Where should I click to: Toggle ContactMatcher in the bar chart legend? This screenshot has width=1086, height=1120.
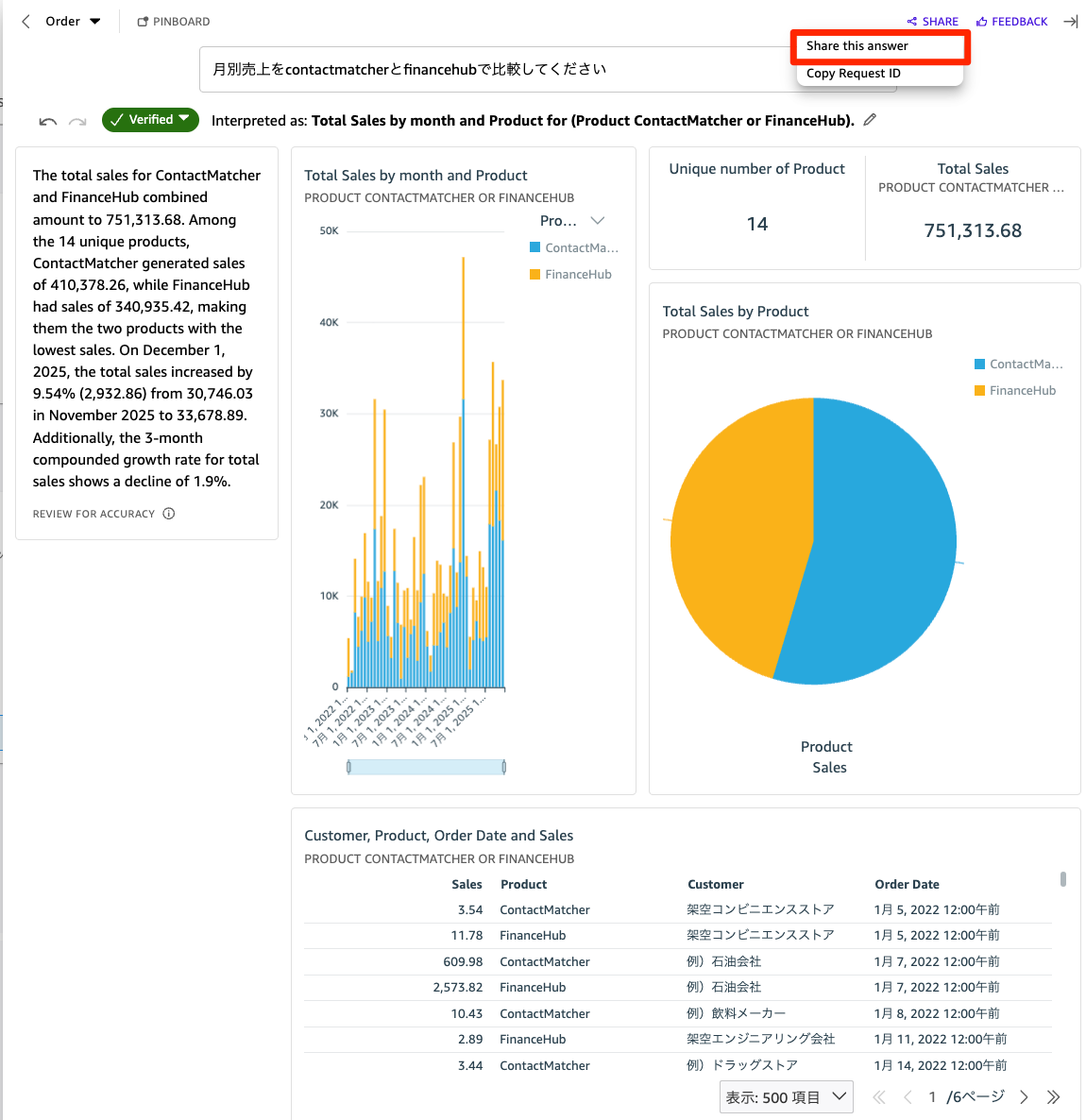[x=574, y=247]
